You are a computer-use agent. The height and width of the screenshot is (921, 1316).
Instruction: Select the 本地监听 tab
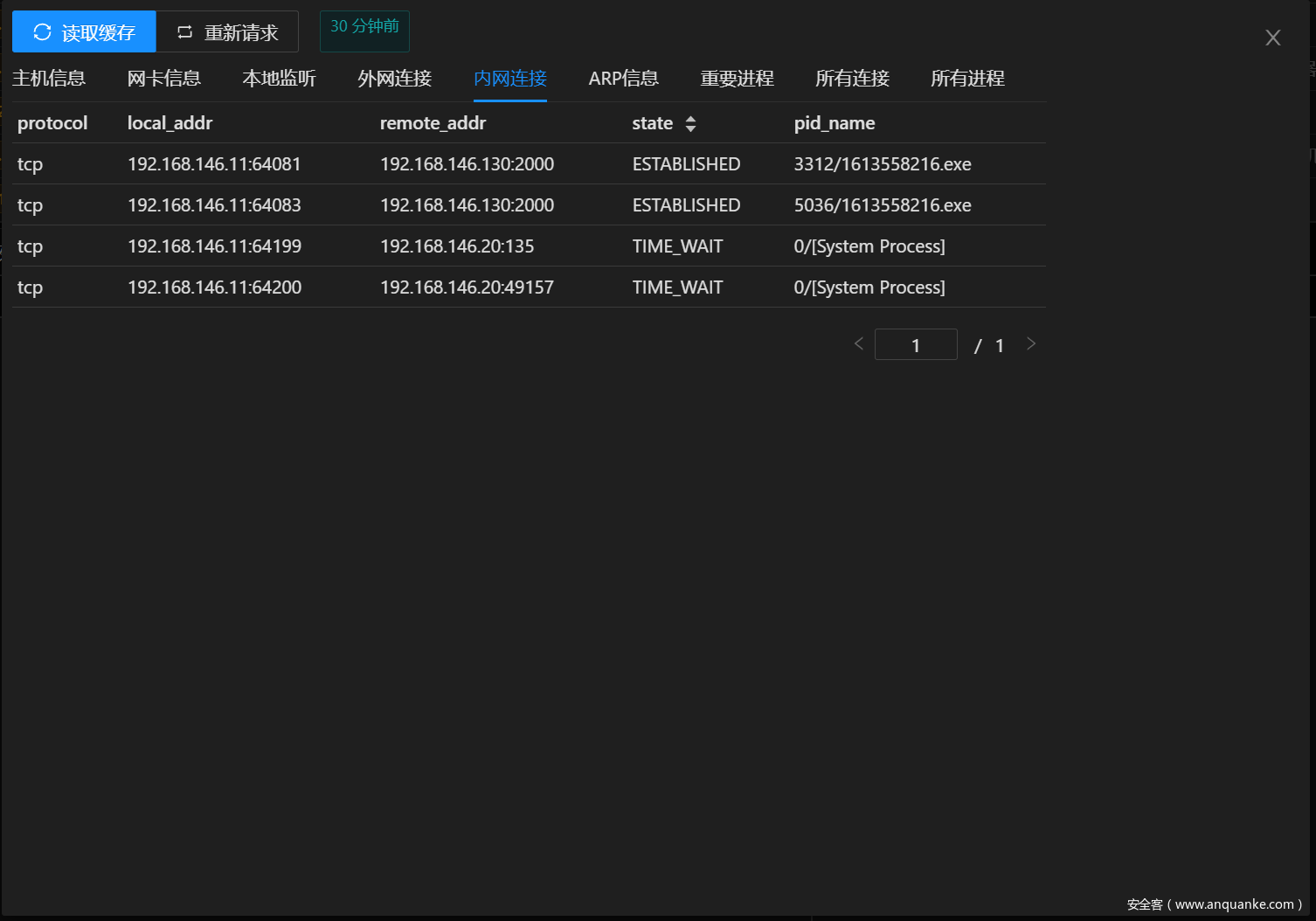click(x=279, y=79)
